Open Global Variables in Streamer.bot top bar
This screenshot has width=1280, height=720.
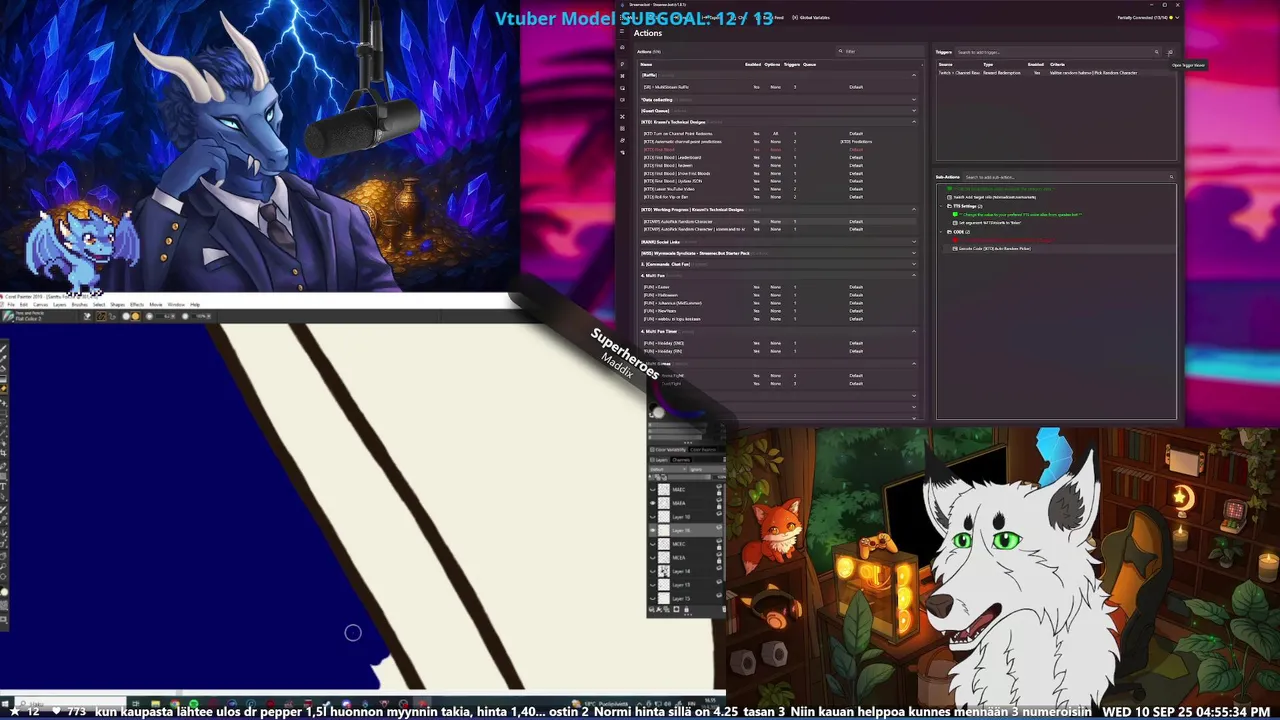[x=811, y=17]
